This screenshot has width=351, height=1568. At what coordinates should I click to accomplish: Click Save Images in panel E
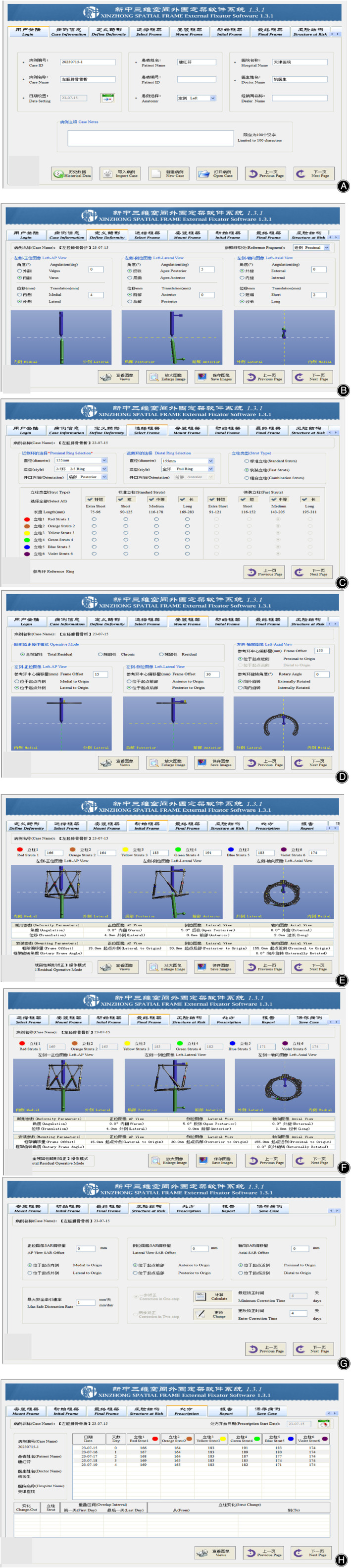tap(215, 966)
